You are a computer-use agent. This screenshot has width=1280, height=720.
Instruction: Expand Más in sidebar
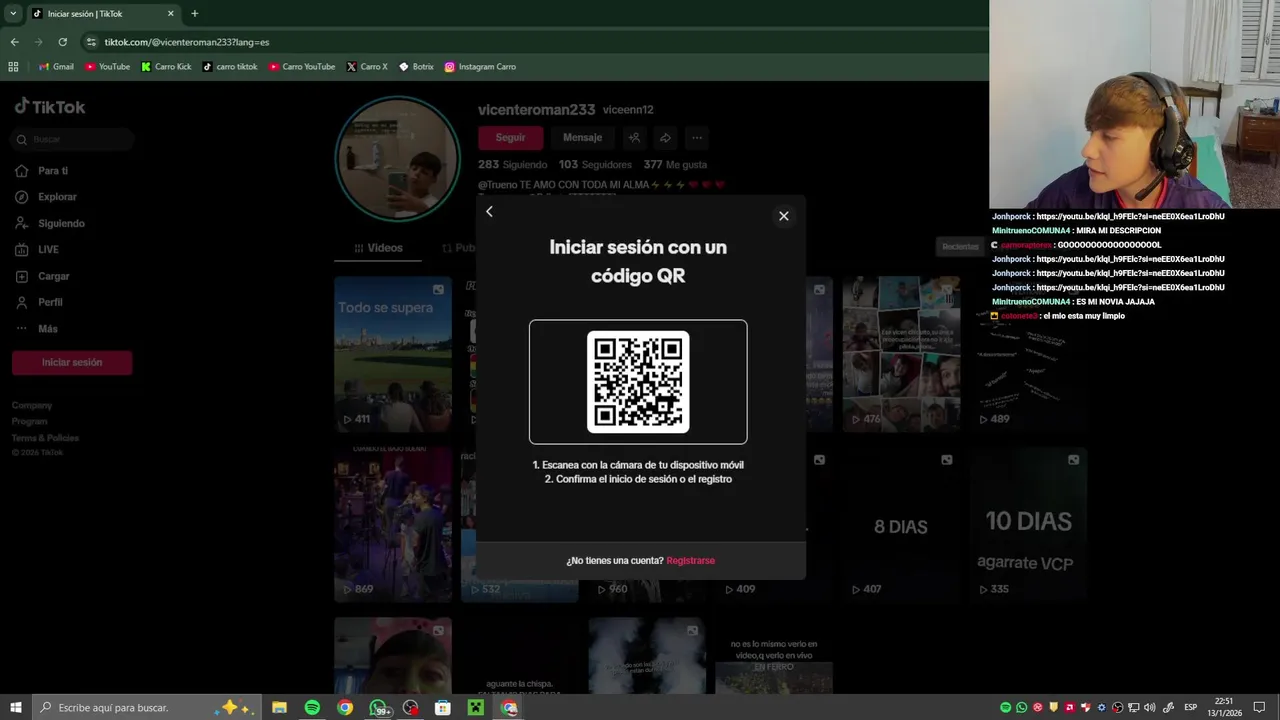tap(36, 329)
